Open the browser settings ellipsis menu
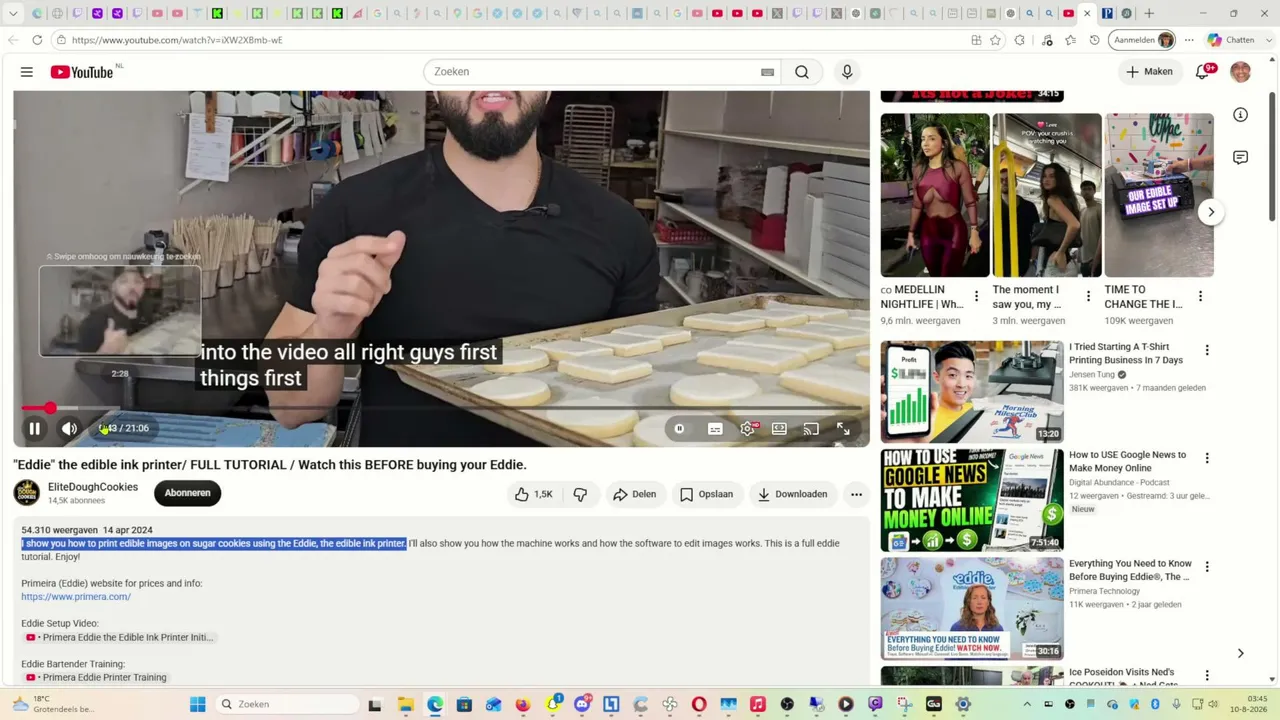The height and width of the screenshot is (720, 1280). point(1189,40)
